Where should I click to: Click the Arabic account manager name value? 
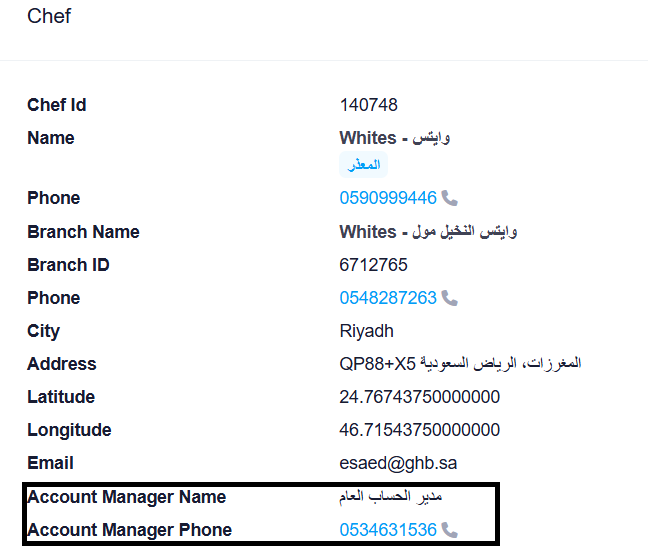tap(391, 496)
